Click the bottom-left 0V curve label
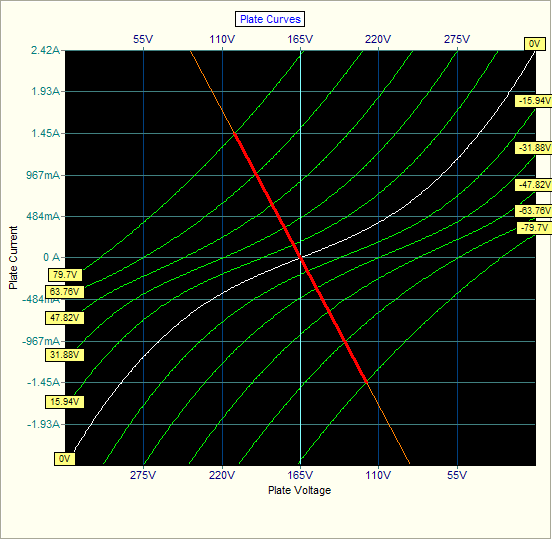Screen dimensions: 552x540 pos(65,459)
